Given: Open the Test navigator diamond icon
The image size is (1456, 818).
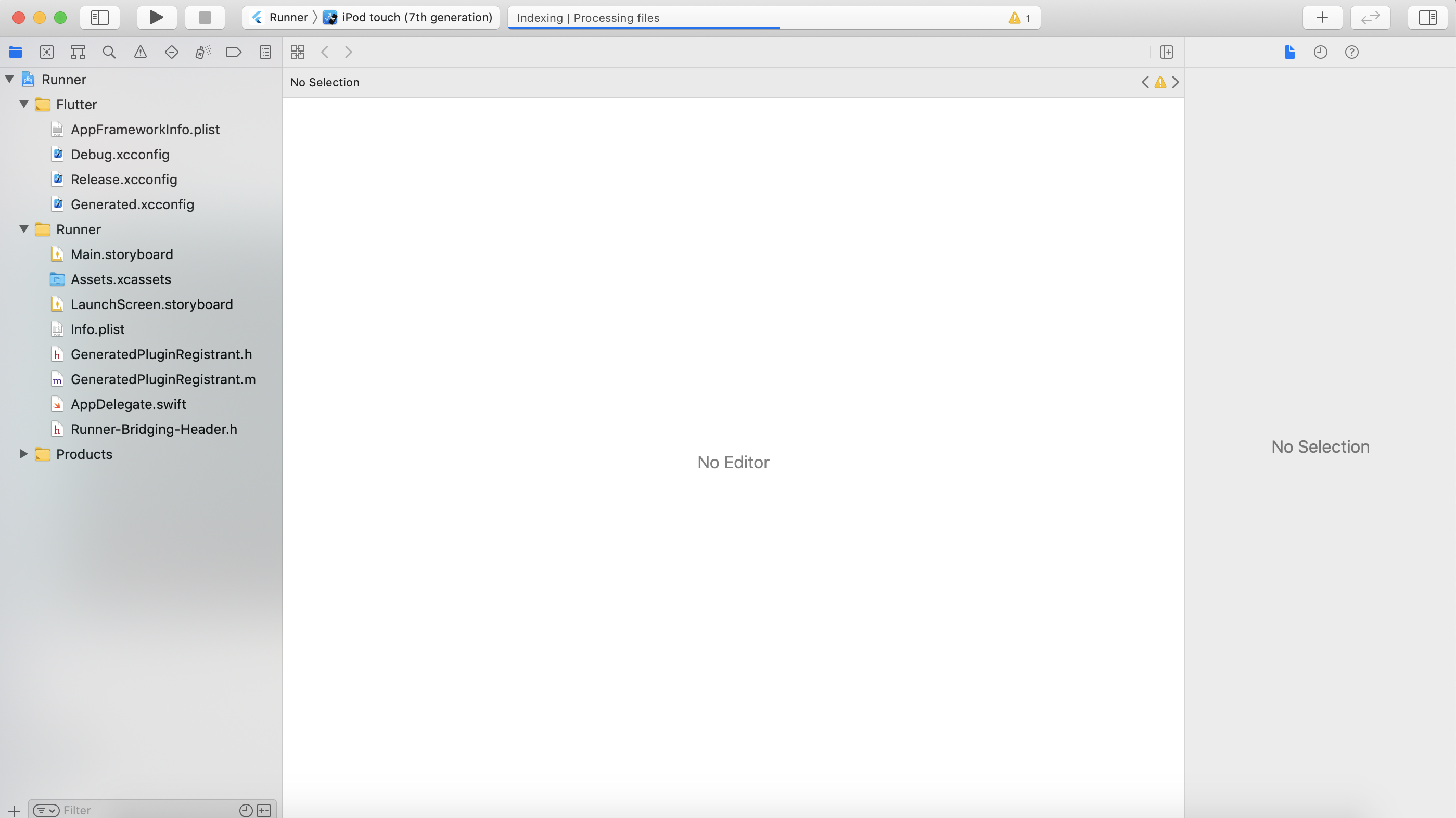Looking at the screenshot, I should pos(171,52).
